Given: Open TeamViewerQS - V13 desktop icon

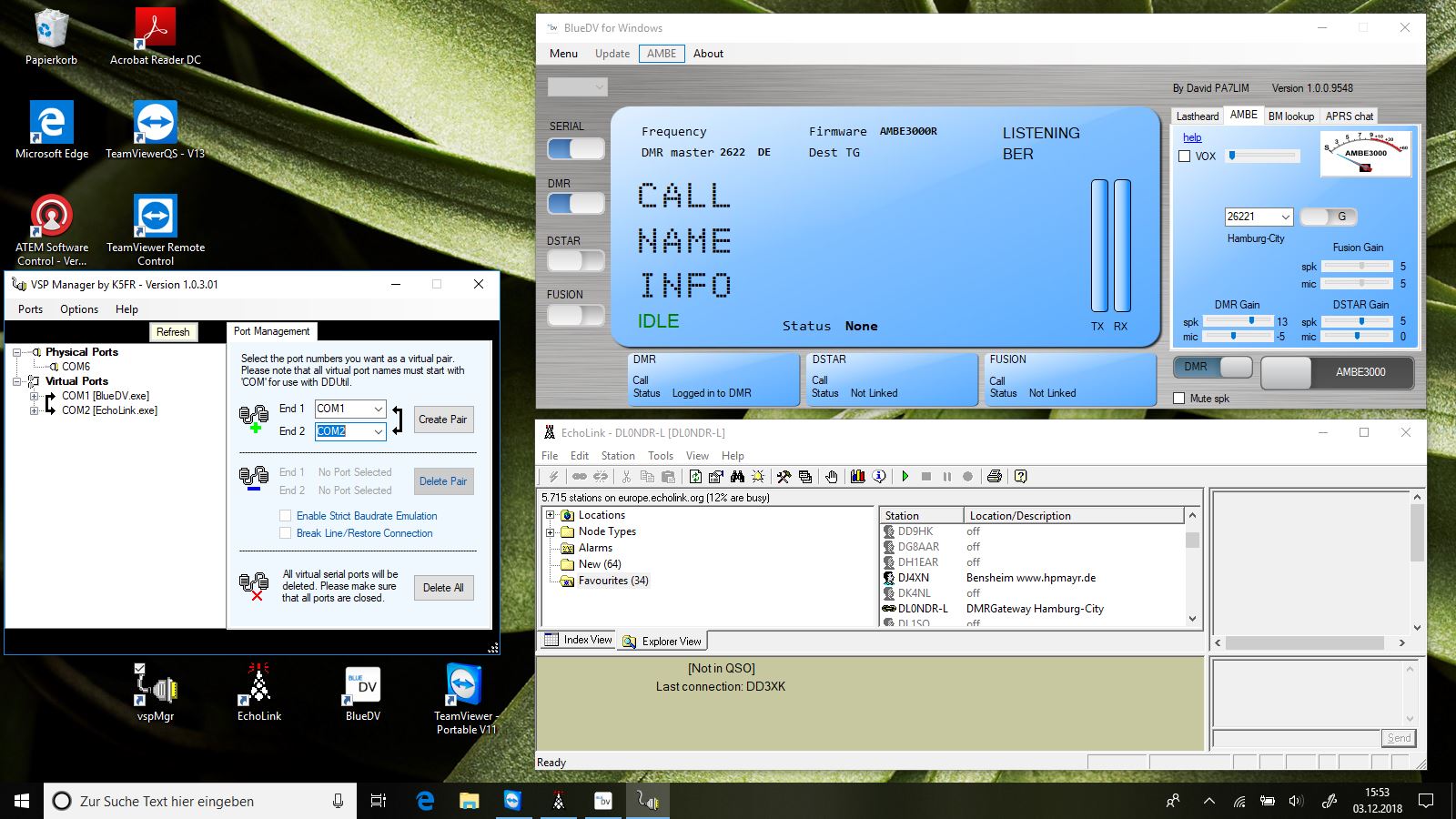Looking at the screenshot, I should tap(156, 130).
